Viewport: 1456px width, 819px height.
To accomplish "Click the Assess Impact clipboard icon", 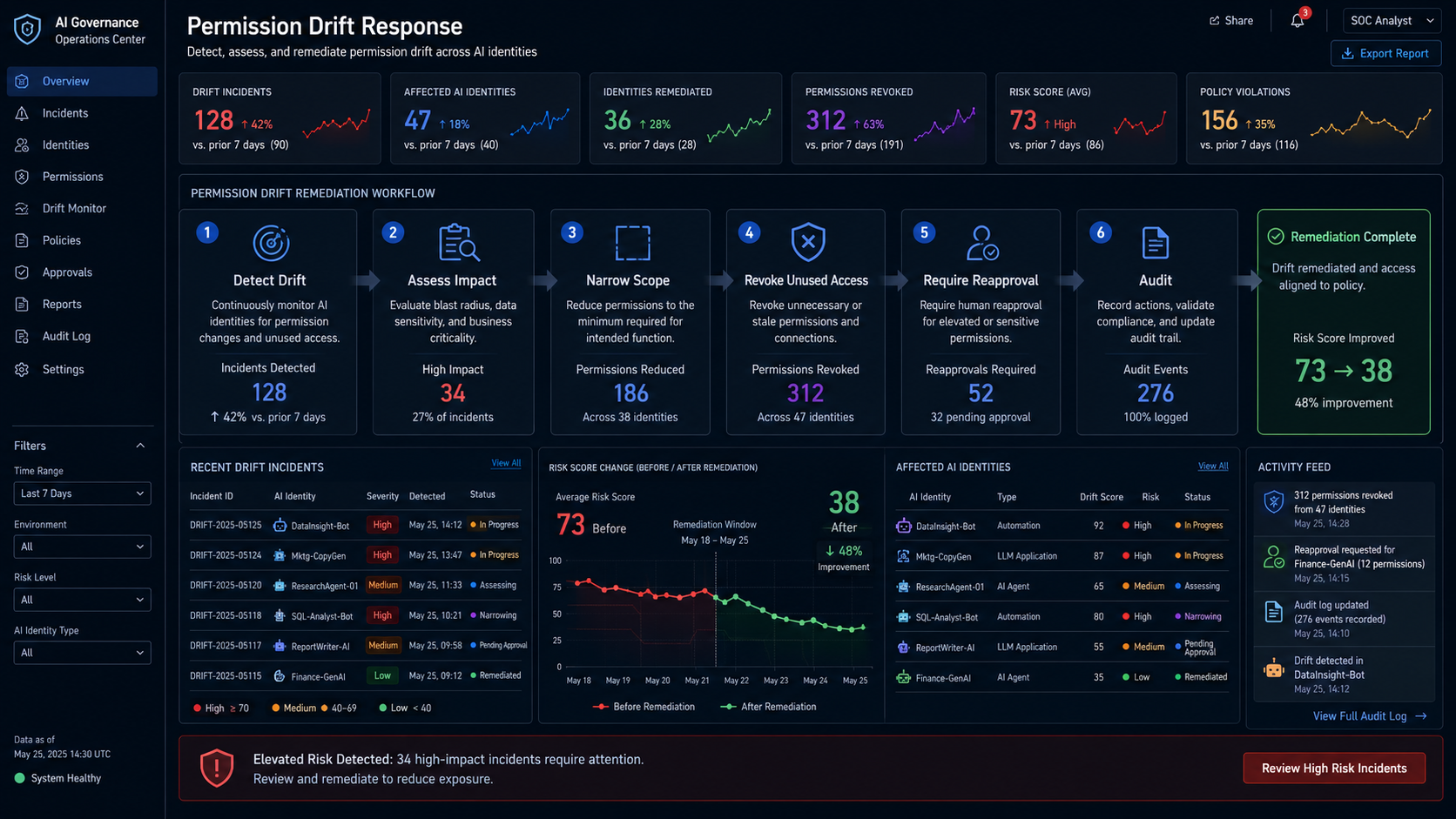I will coord(459,243).
